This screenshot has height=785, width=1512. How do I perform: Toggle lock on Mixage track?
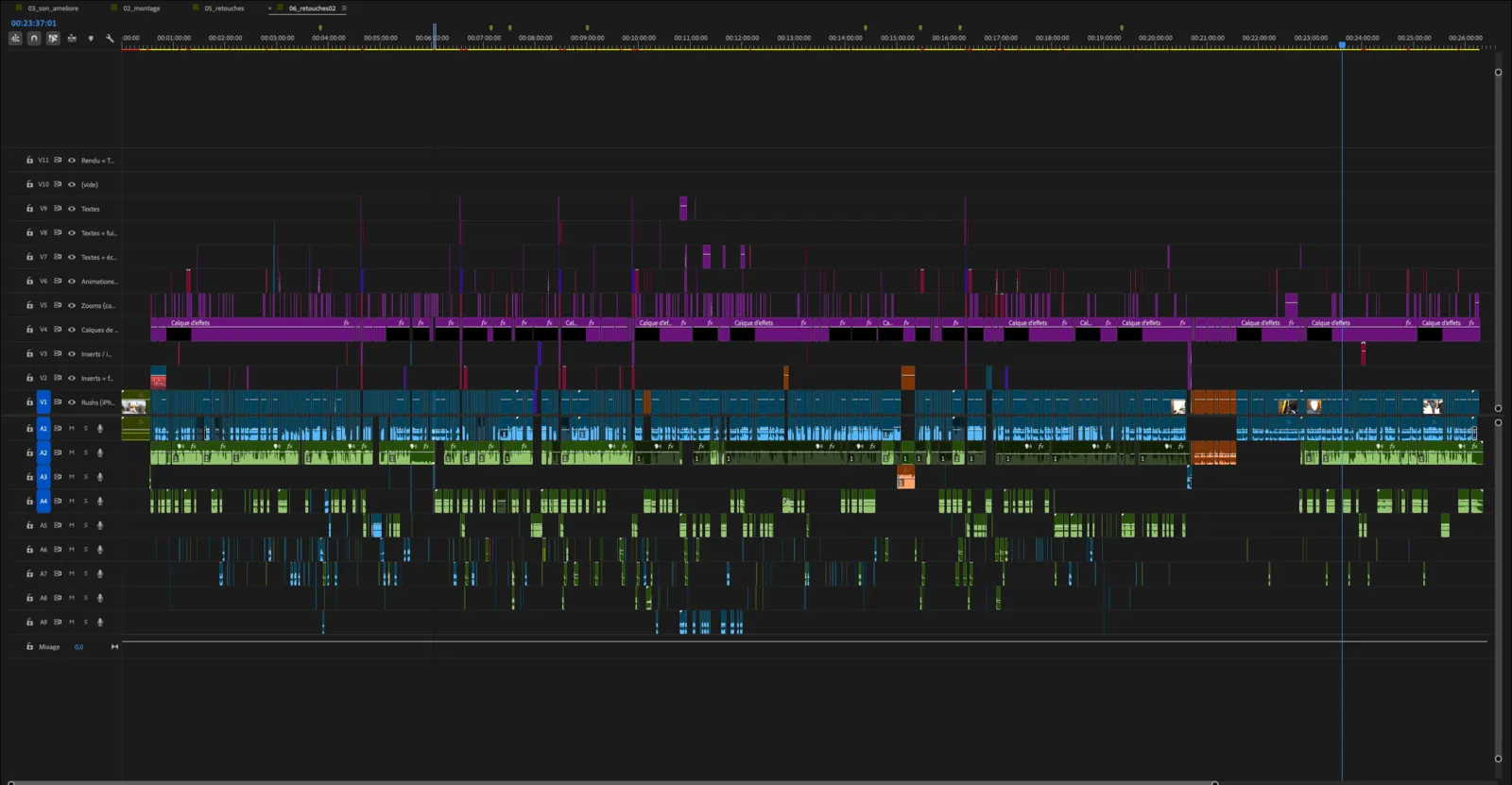tap(29, 647)
